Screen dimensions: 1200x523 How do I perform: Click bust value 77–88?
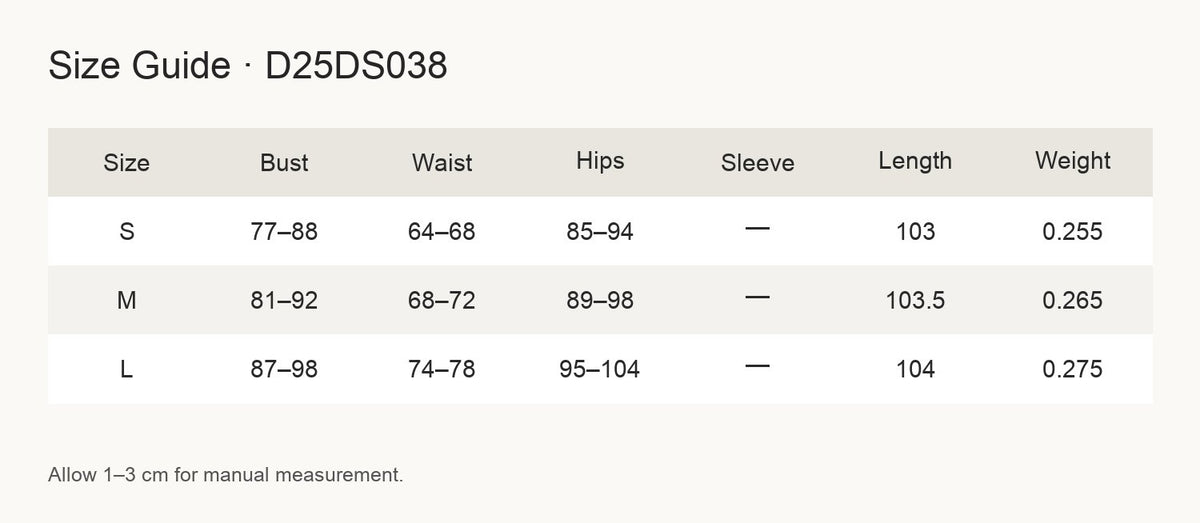284,232
